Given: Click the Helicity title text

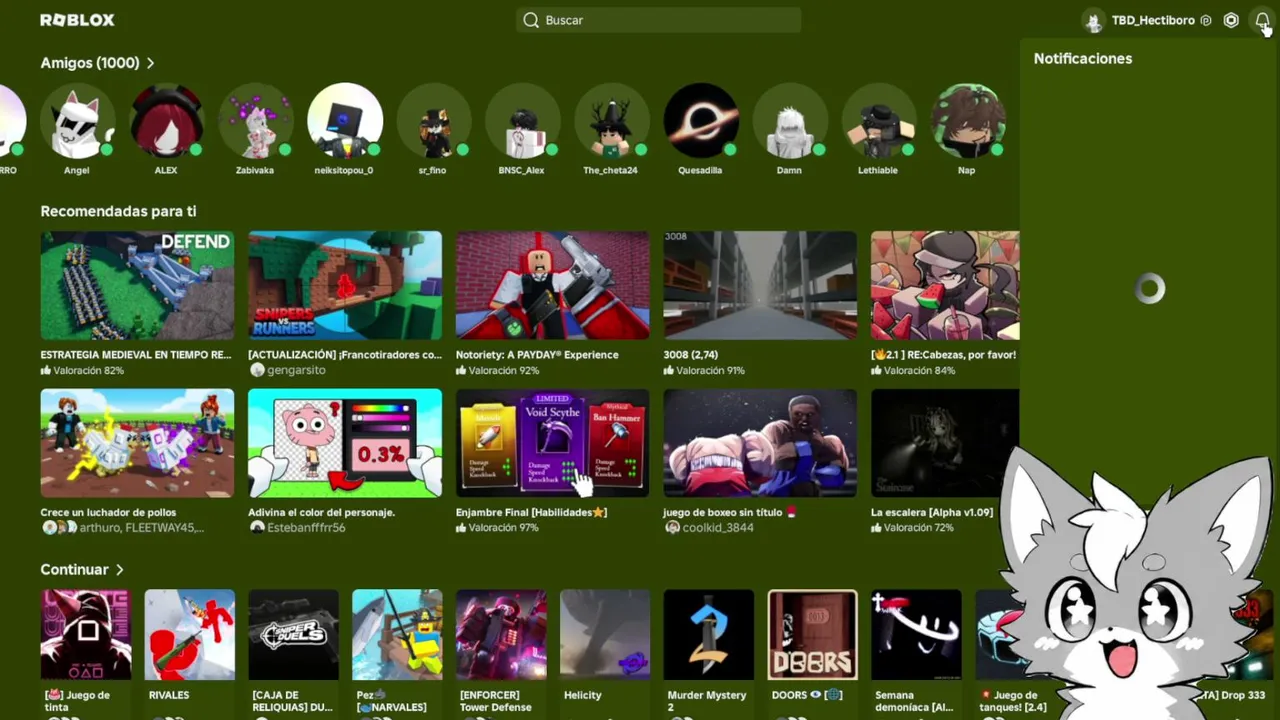Looking at the screenshot, I should click(583, 695).
